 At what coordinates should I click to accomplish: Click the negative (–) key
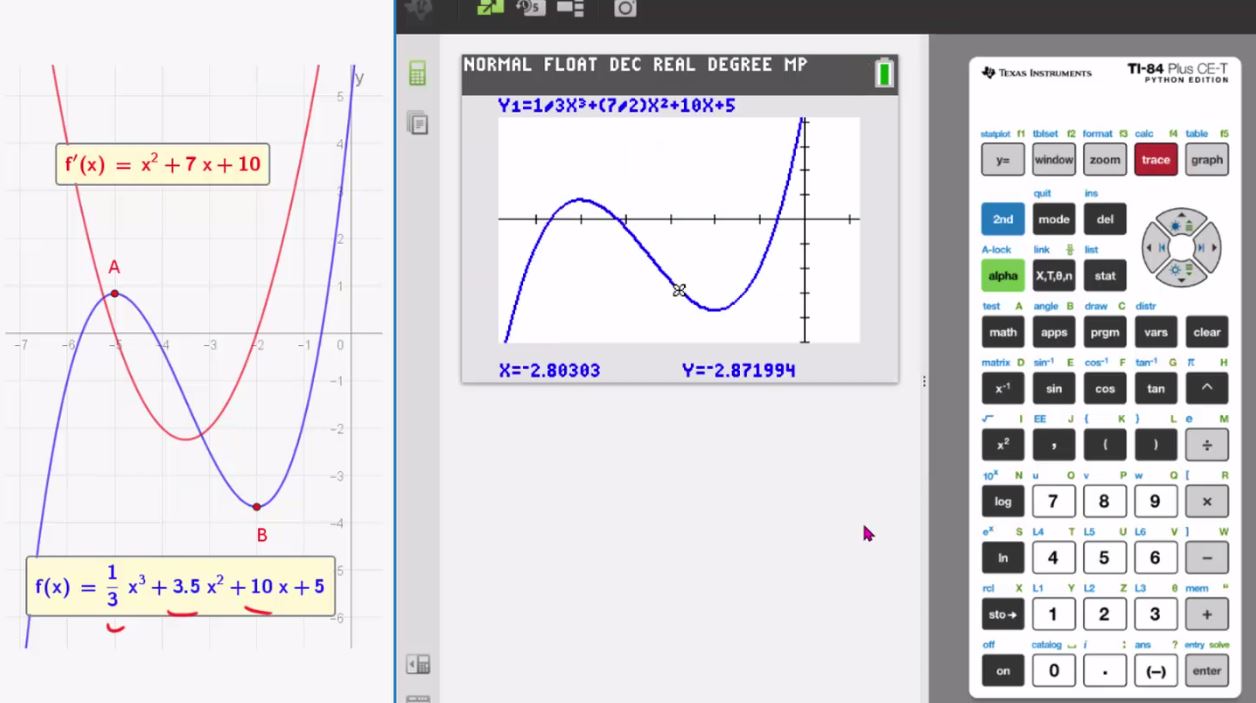point(1155,671)
